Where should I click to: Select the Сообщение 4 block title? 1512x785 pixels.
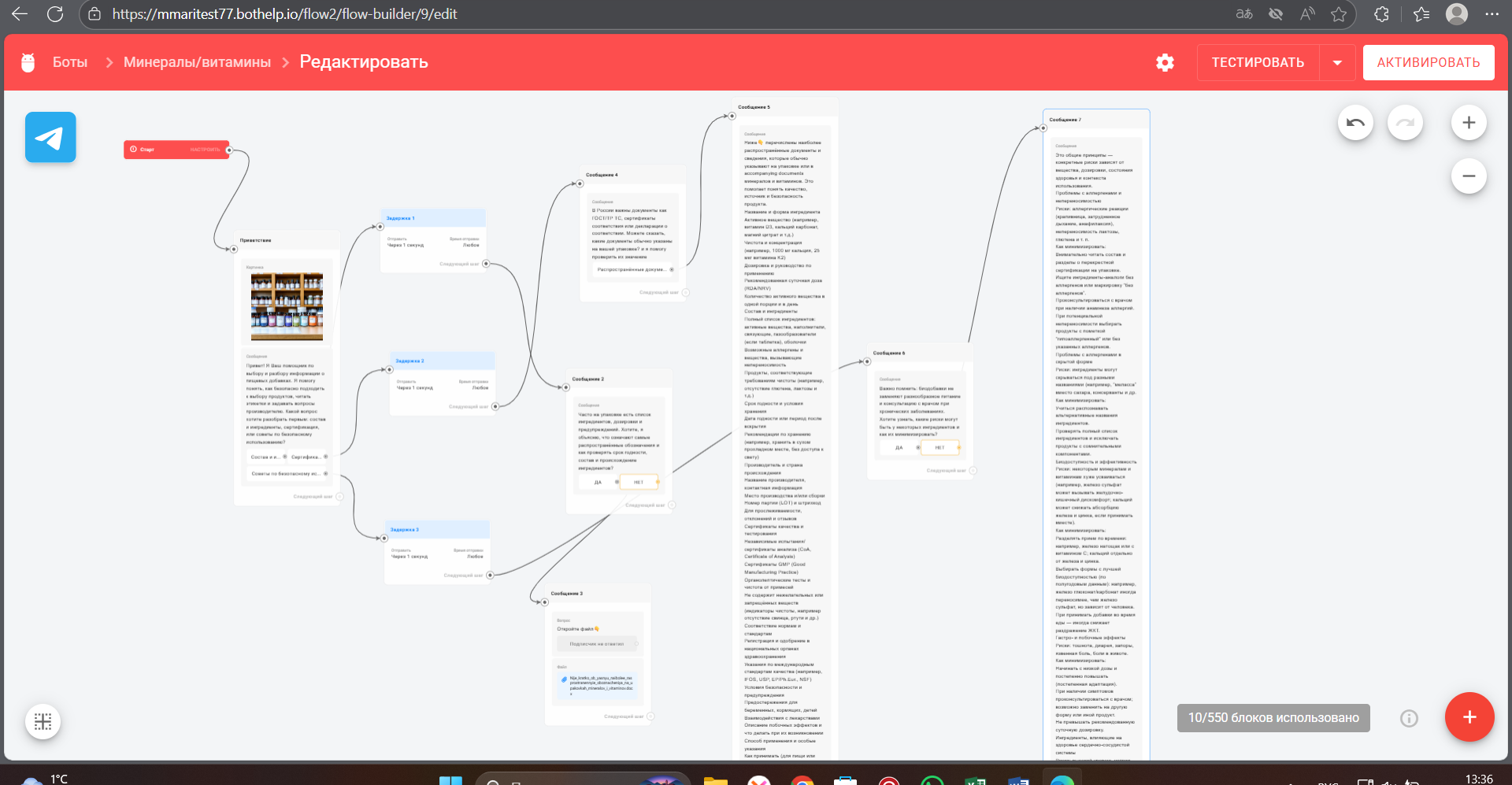coord(602,175)
